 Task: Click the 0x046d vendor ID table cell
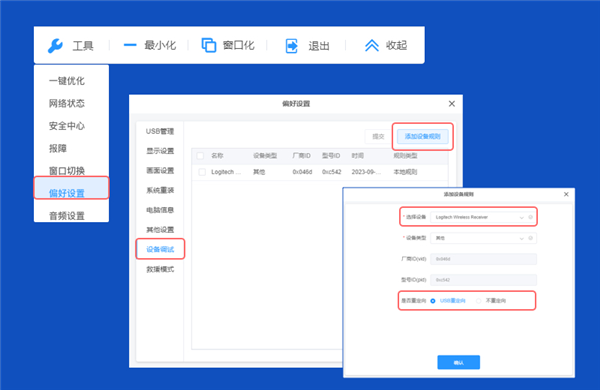pos(302,172)
